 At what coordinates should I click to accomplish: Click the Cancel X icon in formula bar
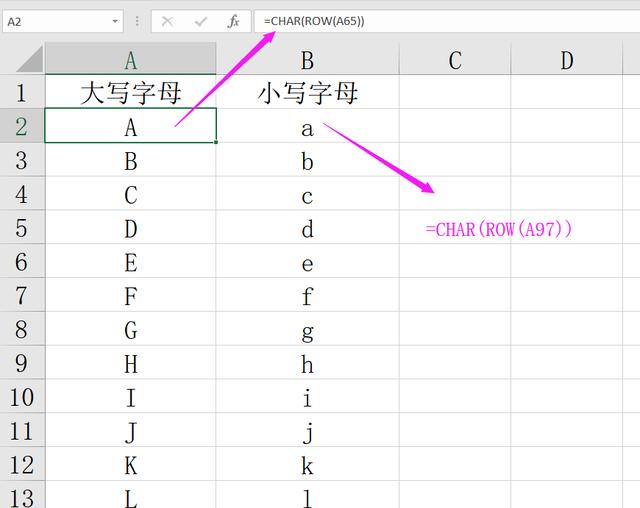coord(167,21)
